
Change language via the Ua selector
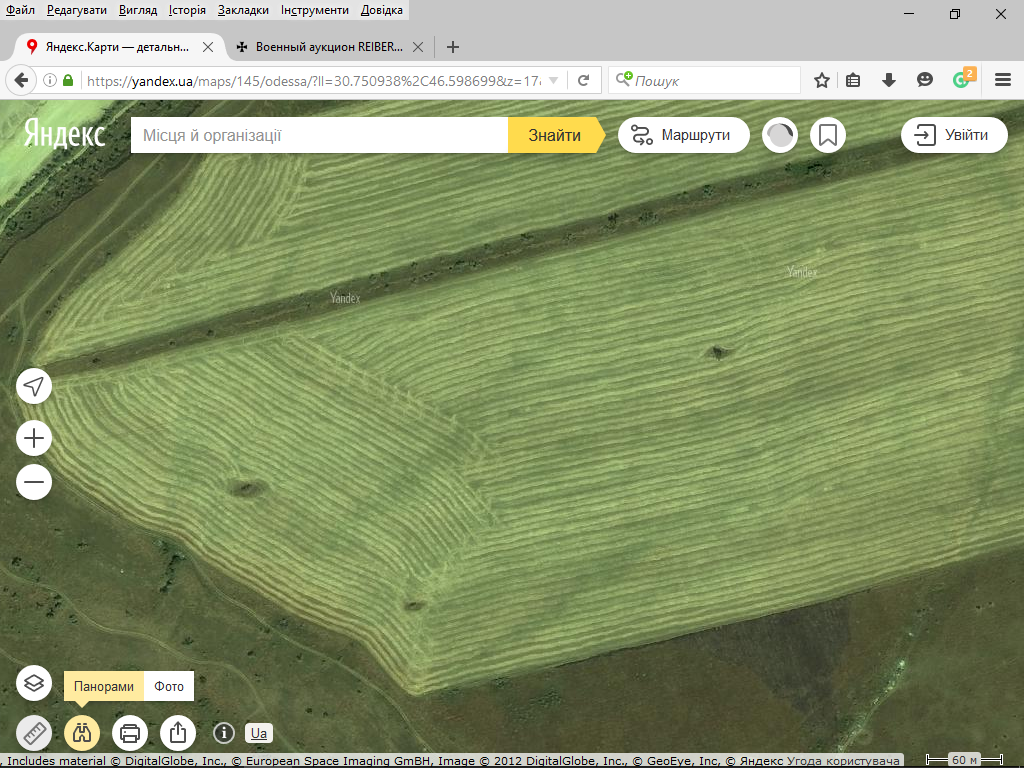pos(259,733)
